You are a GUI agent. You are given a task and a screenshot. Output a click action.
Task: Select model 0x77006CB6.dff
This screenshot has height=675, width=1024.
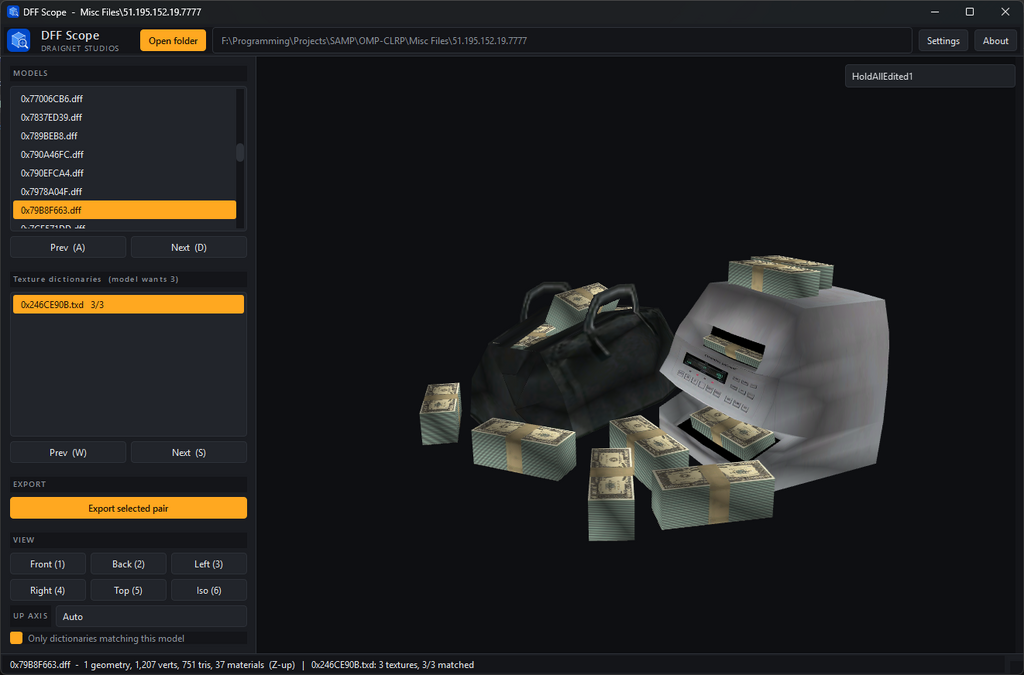(124, 99)
